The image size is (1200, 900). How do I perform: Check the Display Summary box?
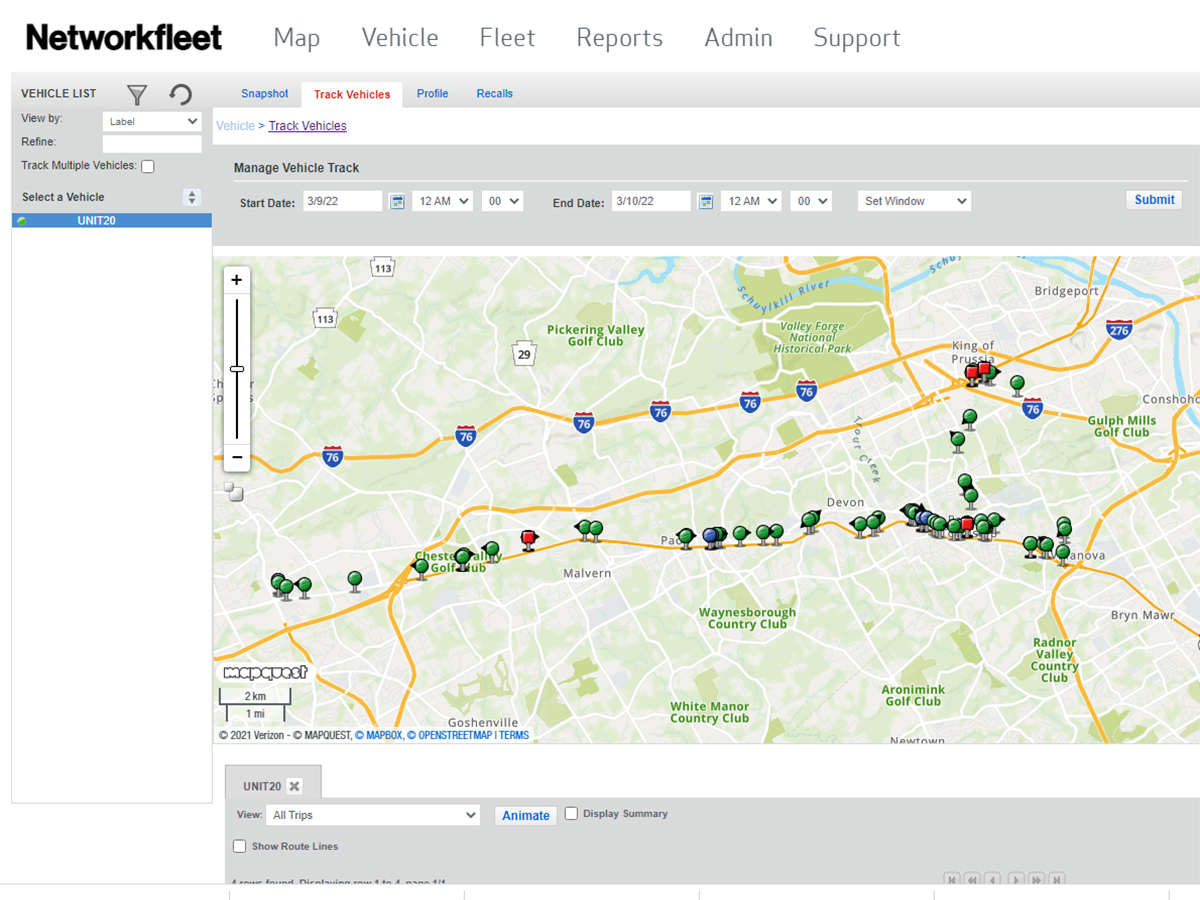click(x=571, y=814)
